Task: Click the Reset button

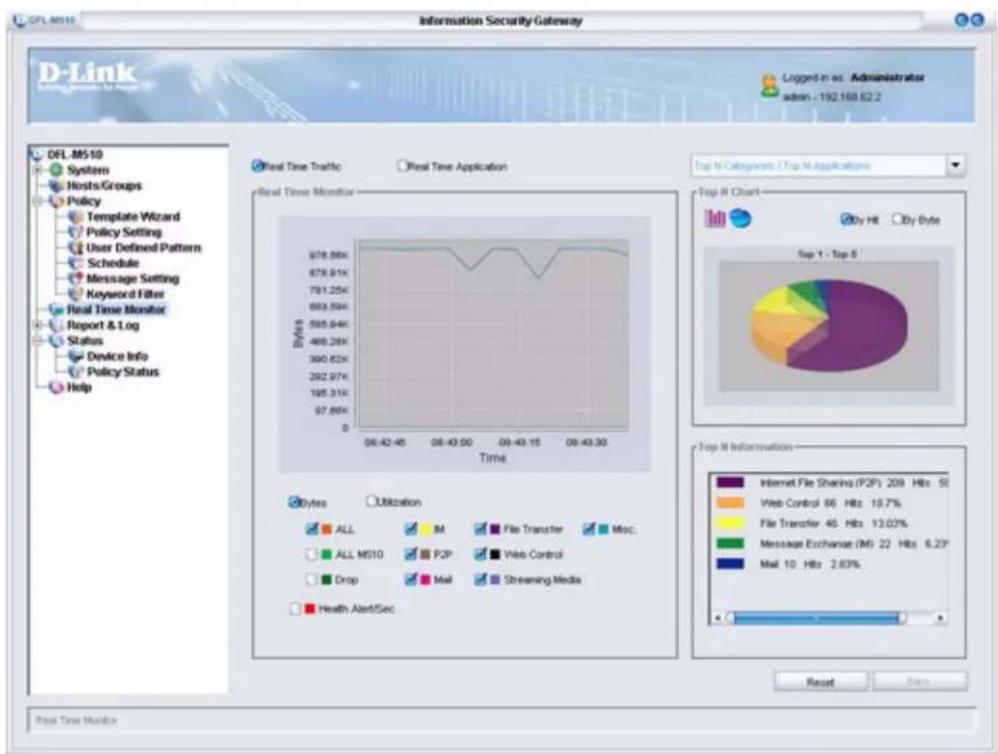Action: [x=820, y=682]
